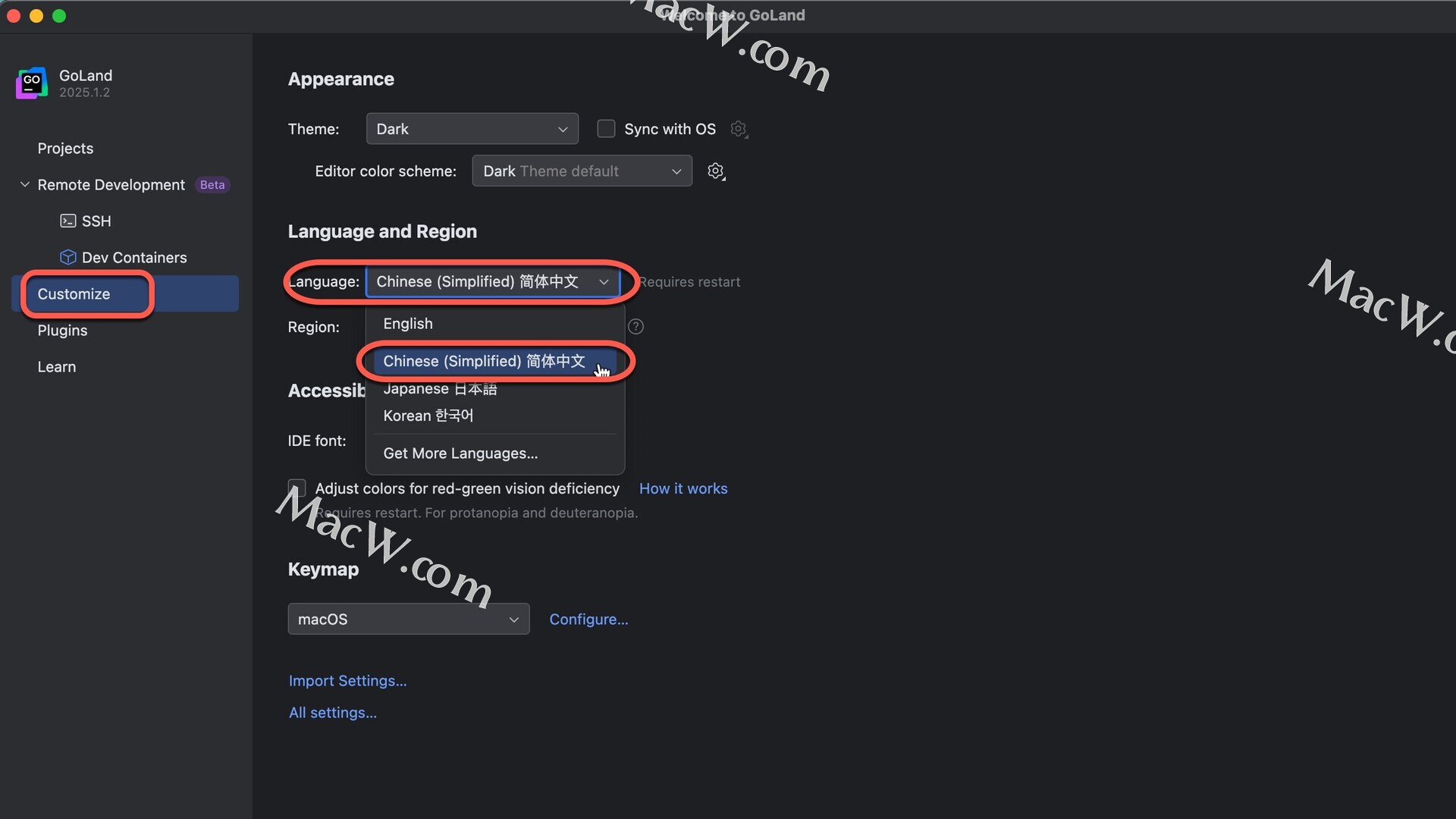Open the Theme dropdown showing Dark
1456x819 pixels.
click(x=472, y=129)
